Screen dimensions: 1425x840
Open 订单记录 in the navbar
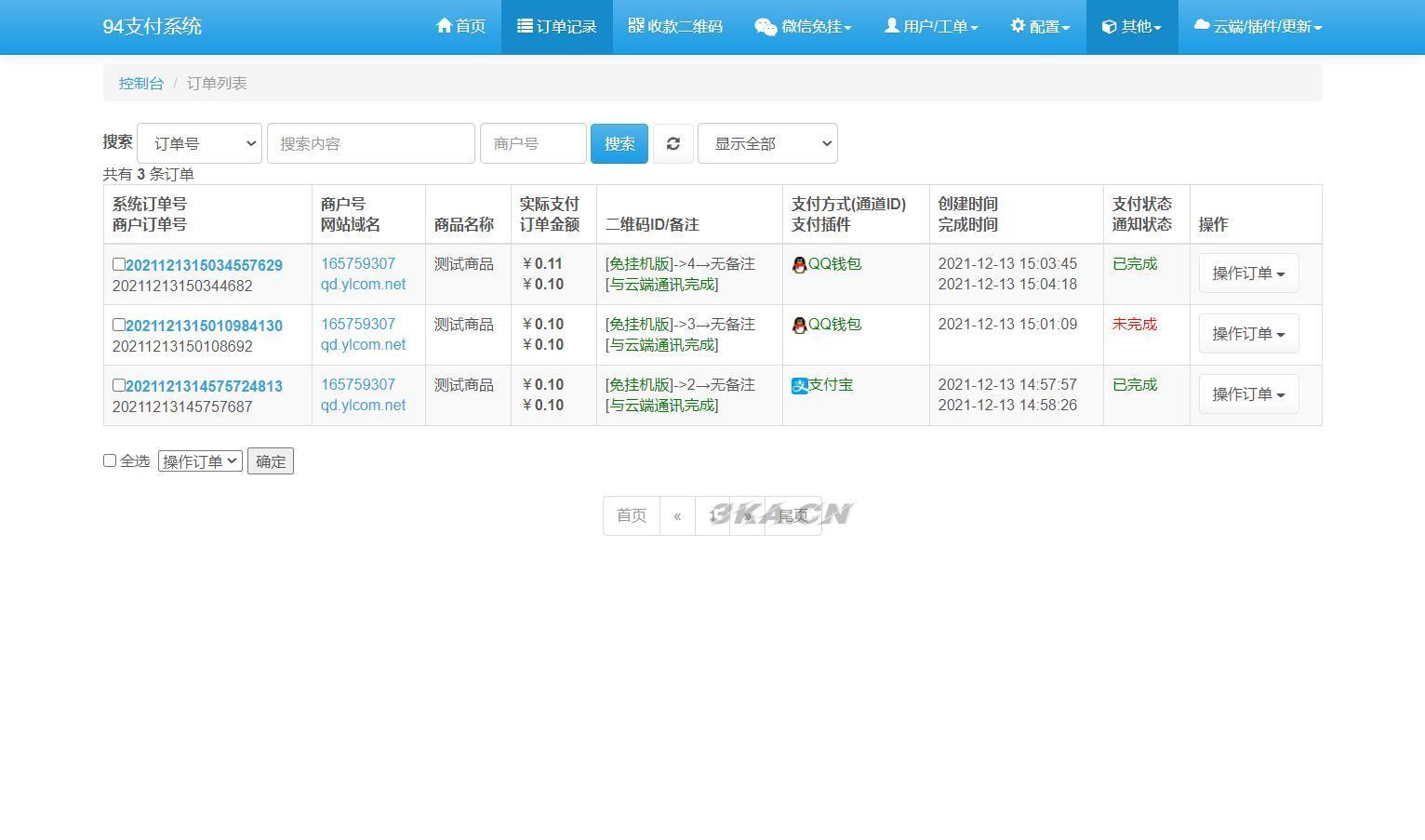pos(557,27)
